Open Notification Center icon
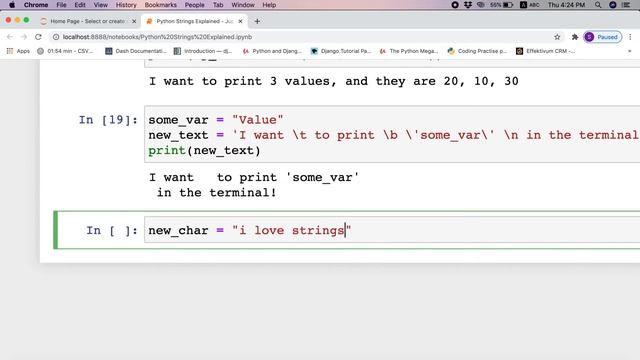This screenshot has height=360, width=640. pyautogui.click(x=626, y=5)
